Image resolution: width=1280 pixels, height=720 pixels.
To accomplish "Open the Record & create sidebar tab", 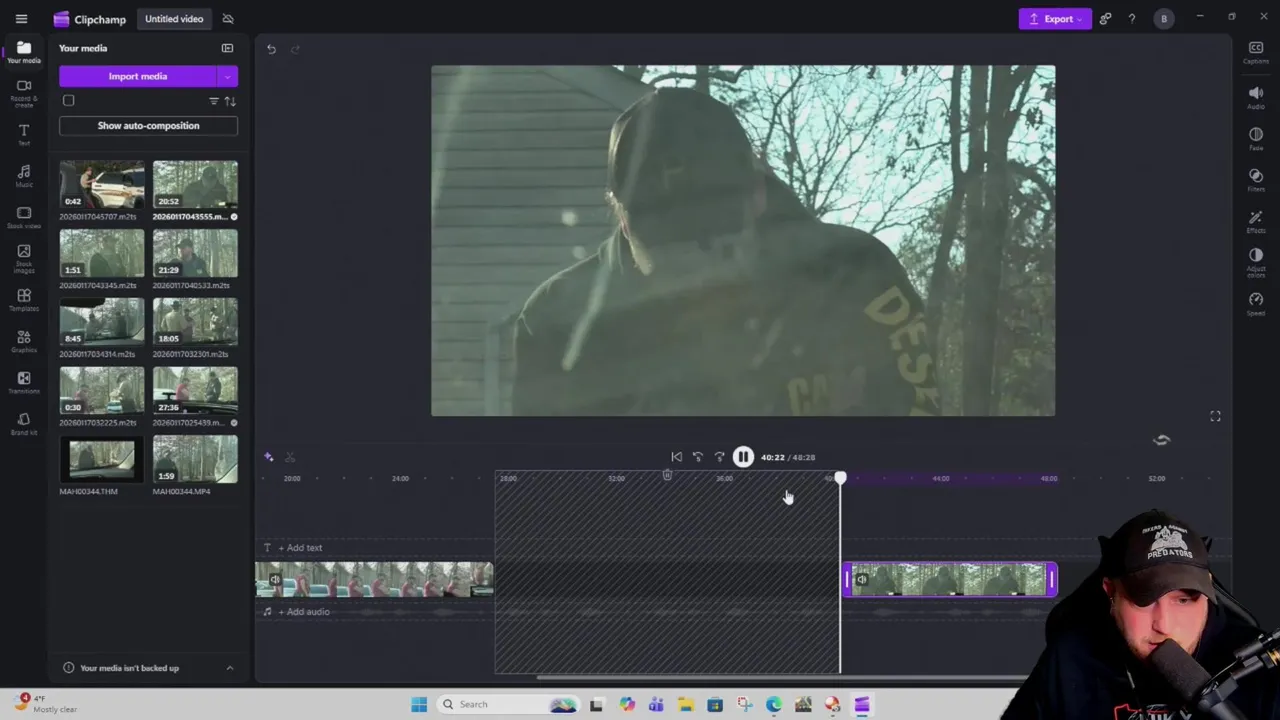I will click(x=24, y=91).
